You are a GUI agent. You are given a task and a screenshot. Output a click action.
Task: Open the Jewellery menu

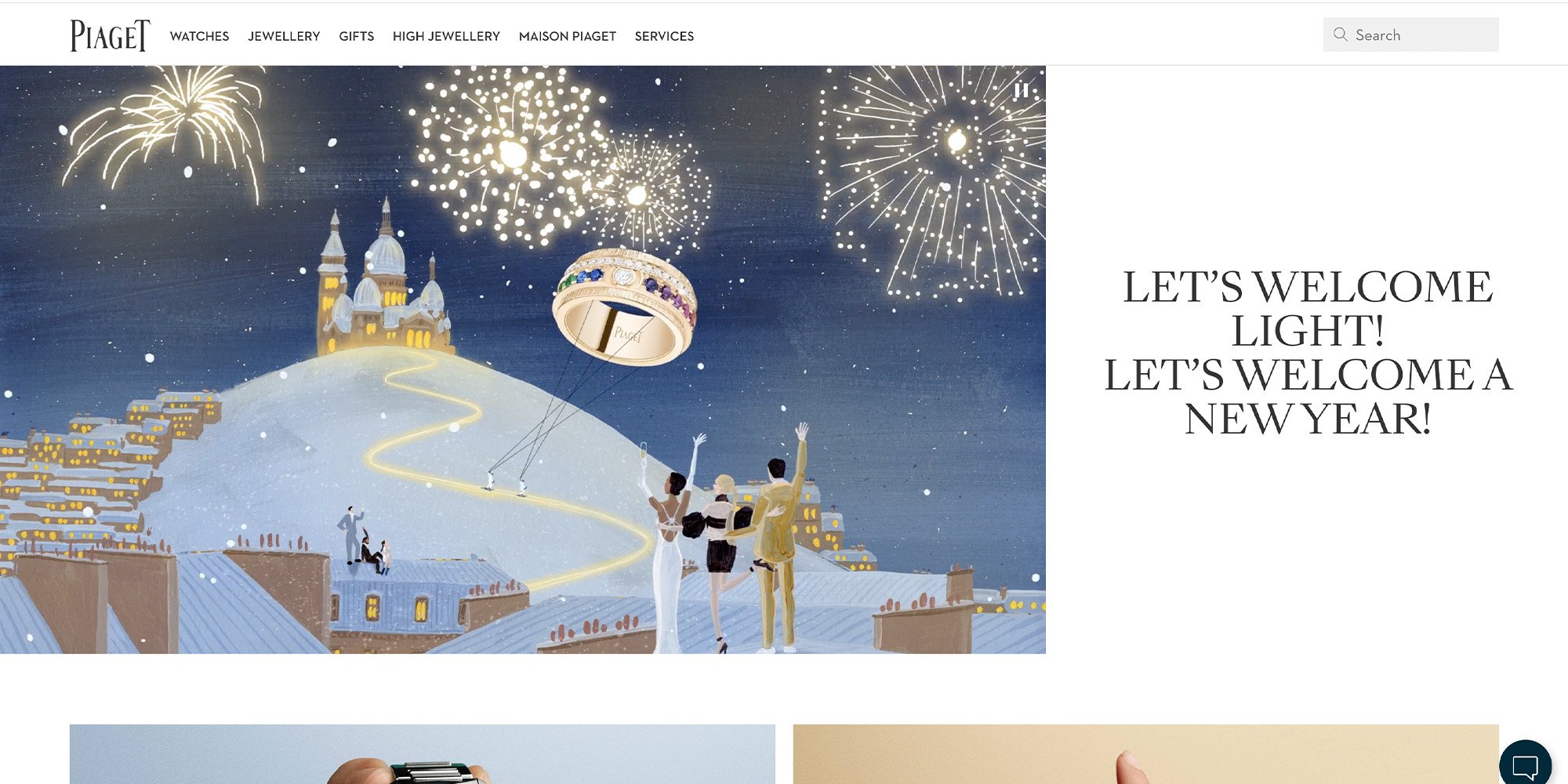[x=284, y=36]
